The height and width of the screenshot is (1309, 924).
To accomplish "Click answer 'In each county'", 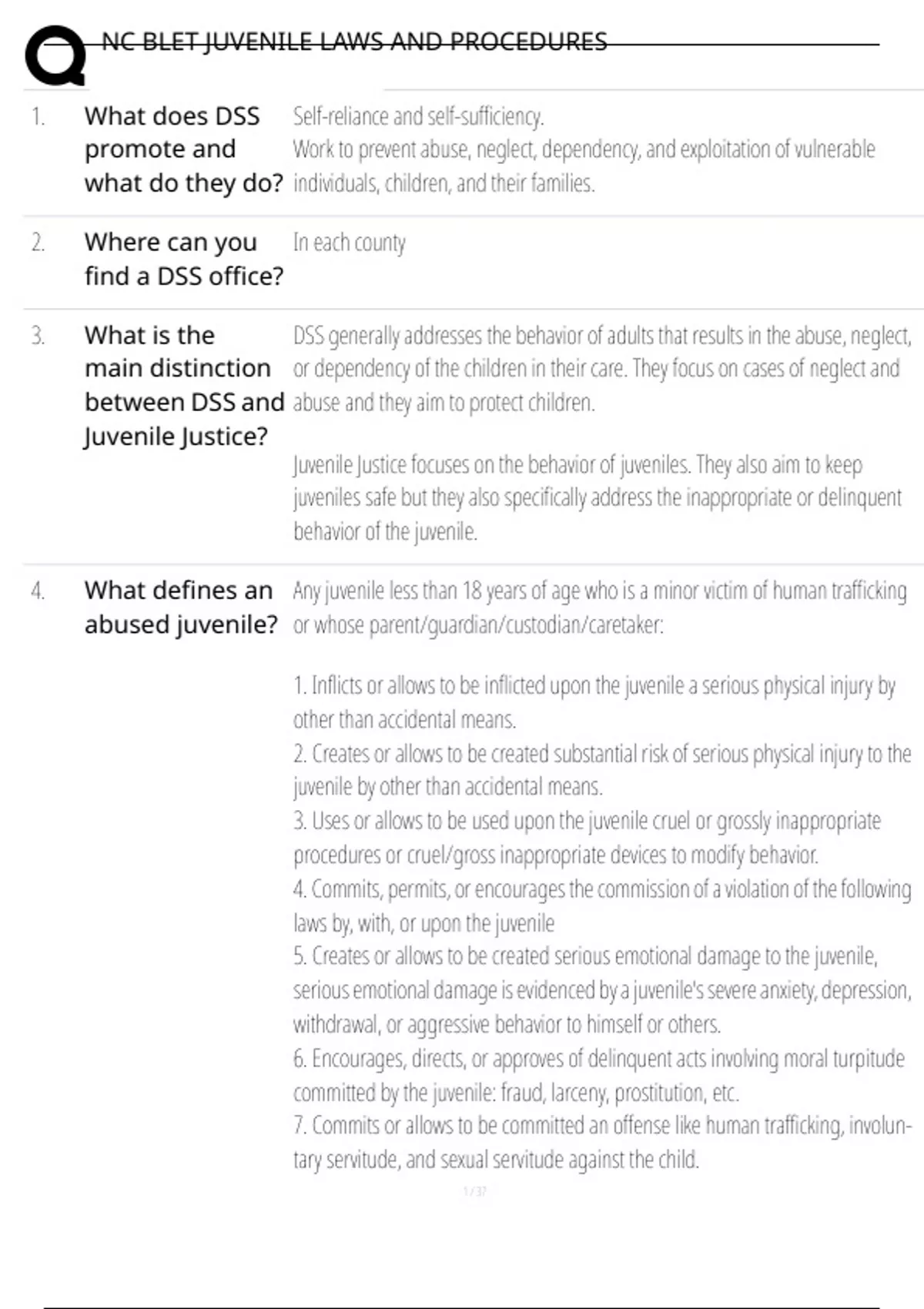I will pyautogui.click(x=349, y=243).
